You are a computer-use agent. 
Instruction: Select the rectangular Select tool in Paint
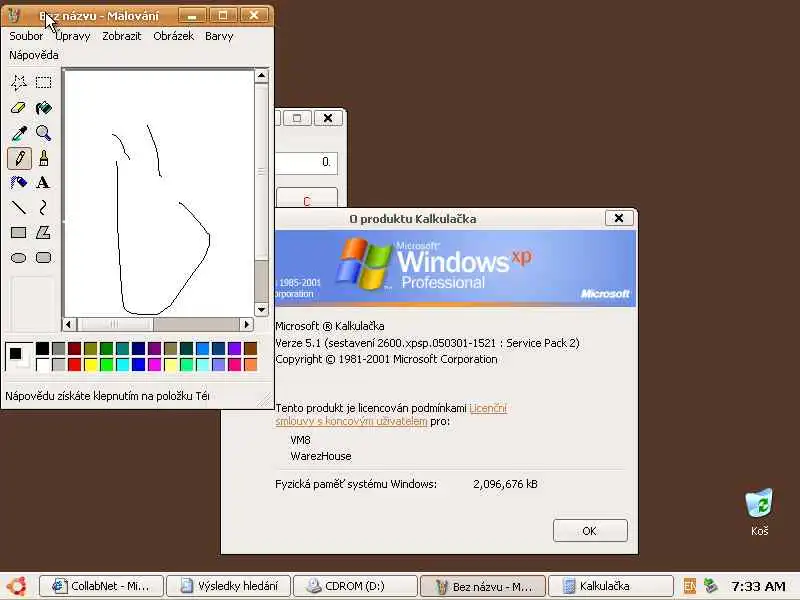click(43, 83)
